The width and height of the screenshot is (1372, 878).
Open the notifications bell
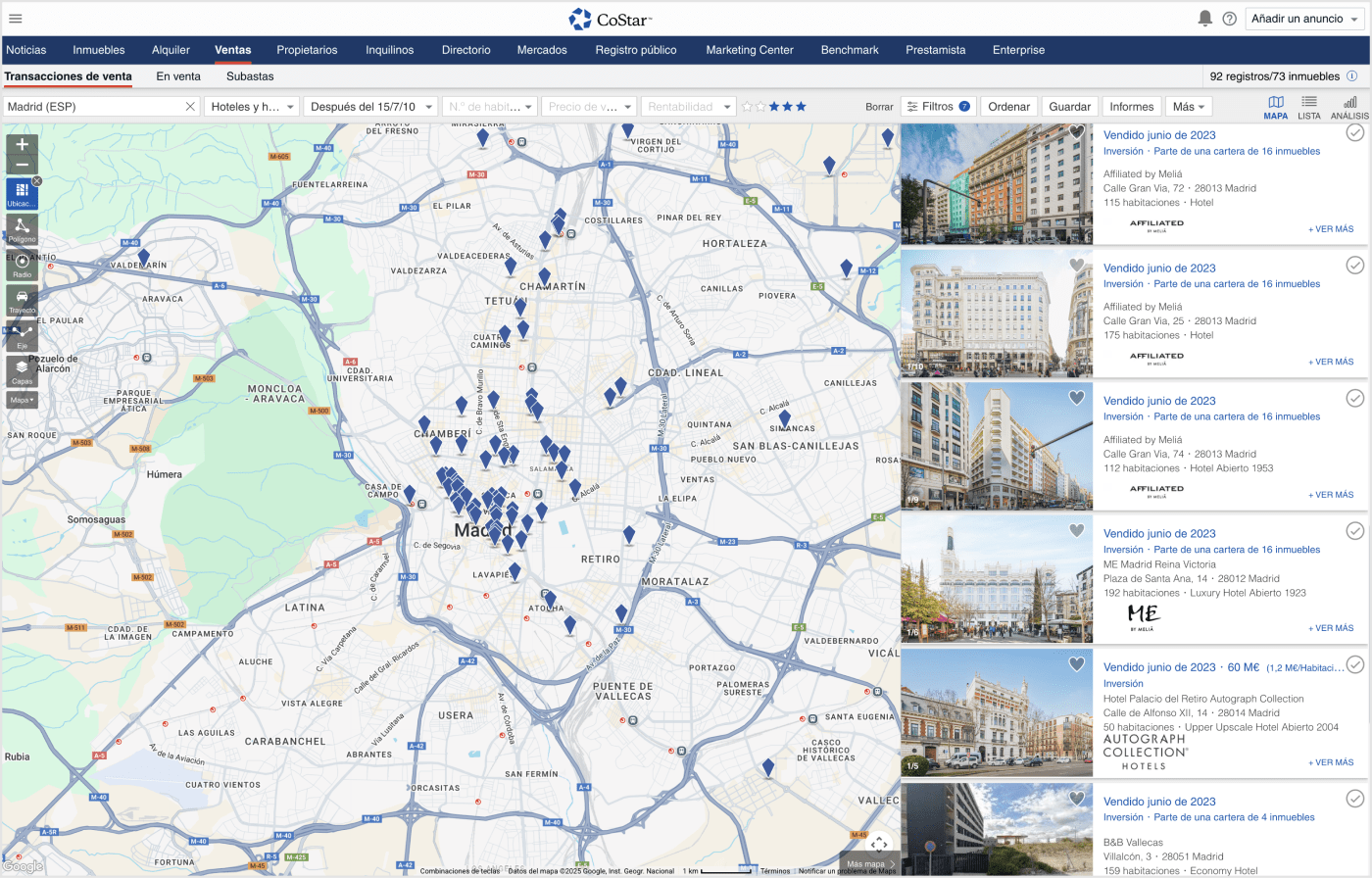1204,19
